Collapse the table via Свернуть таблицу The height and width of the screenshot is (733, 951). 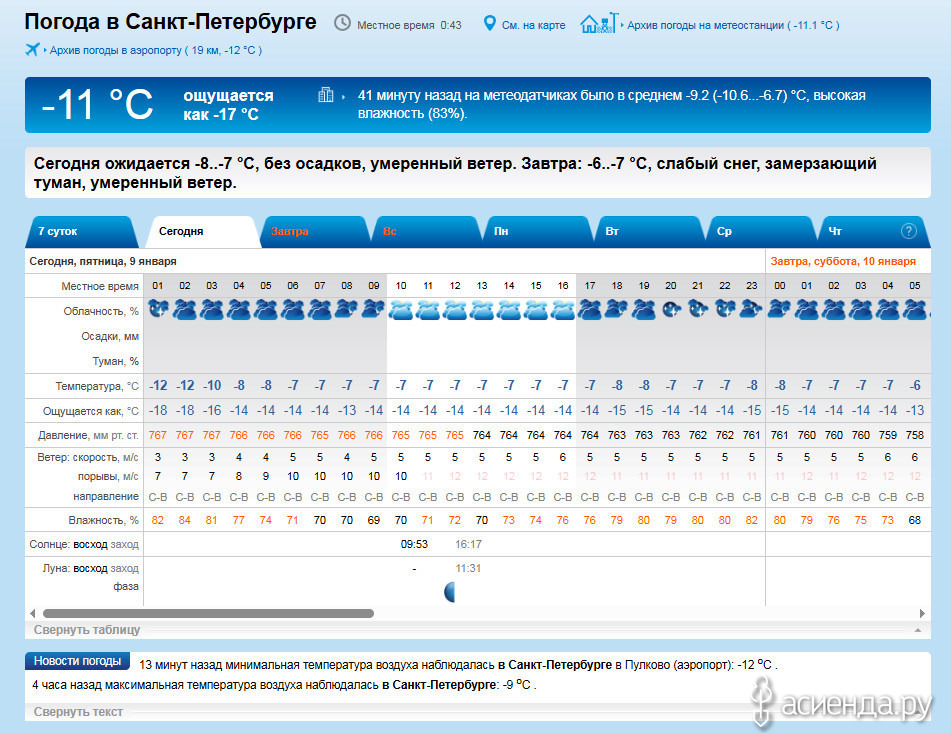tap(87, 630)
